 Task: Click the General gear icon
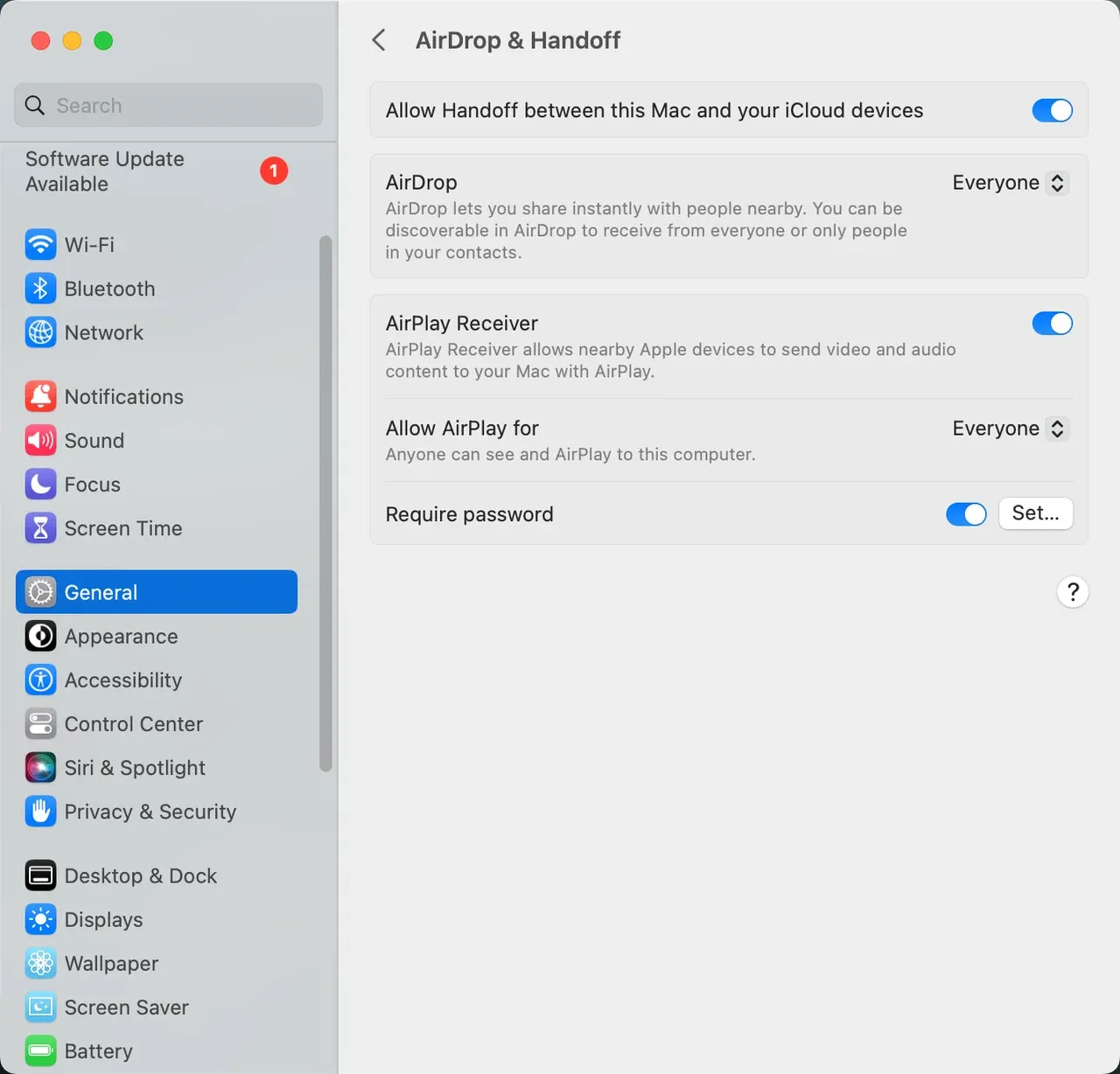(40, 592)
